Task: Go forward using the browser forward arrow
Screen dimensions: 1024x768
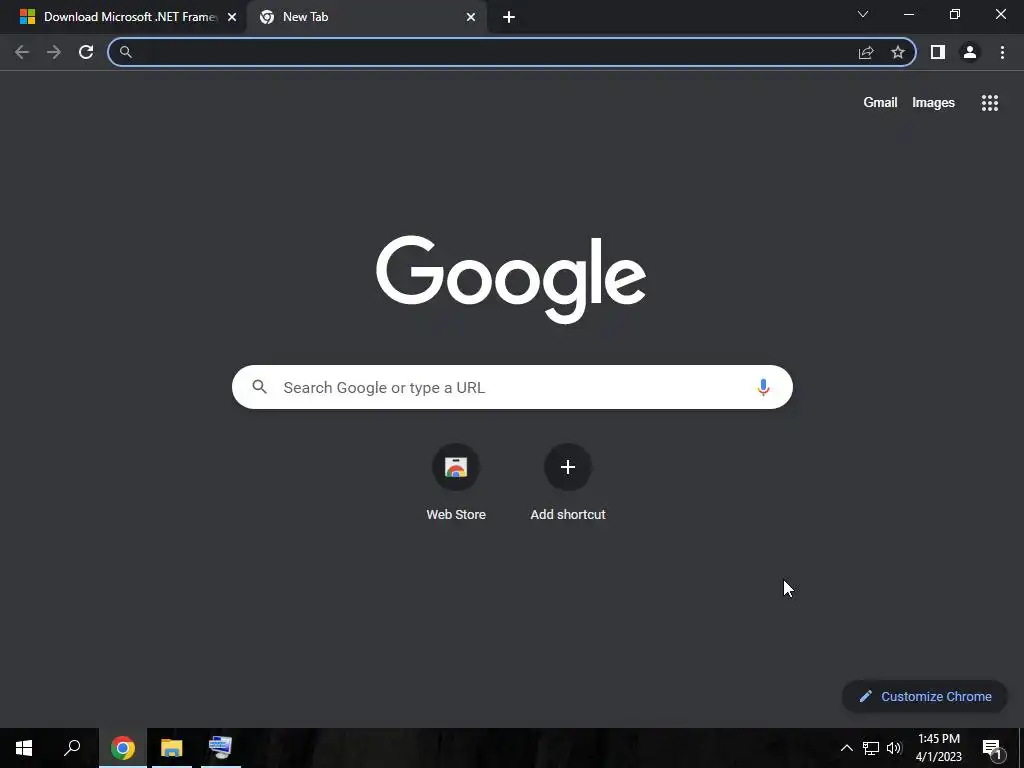Action: point(54,52)
